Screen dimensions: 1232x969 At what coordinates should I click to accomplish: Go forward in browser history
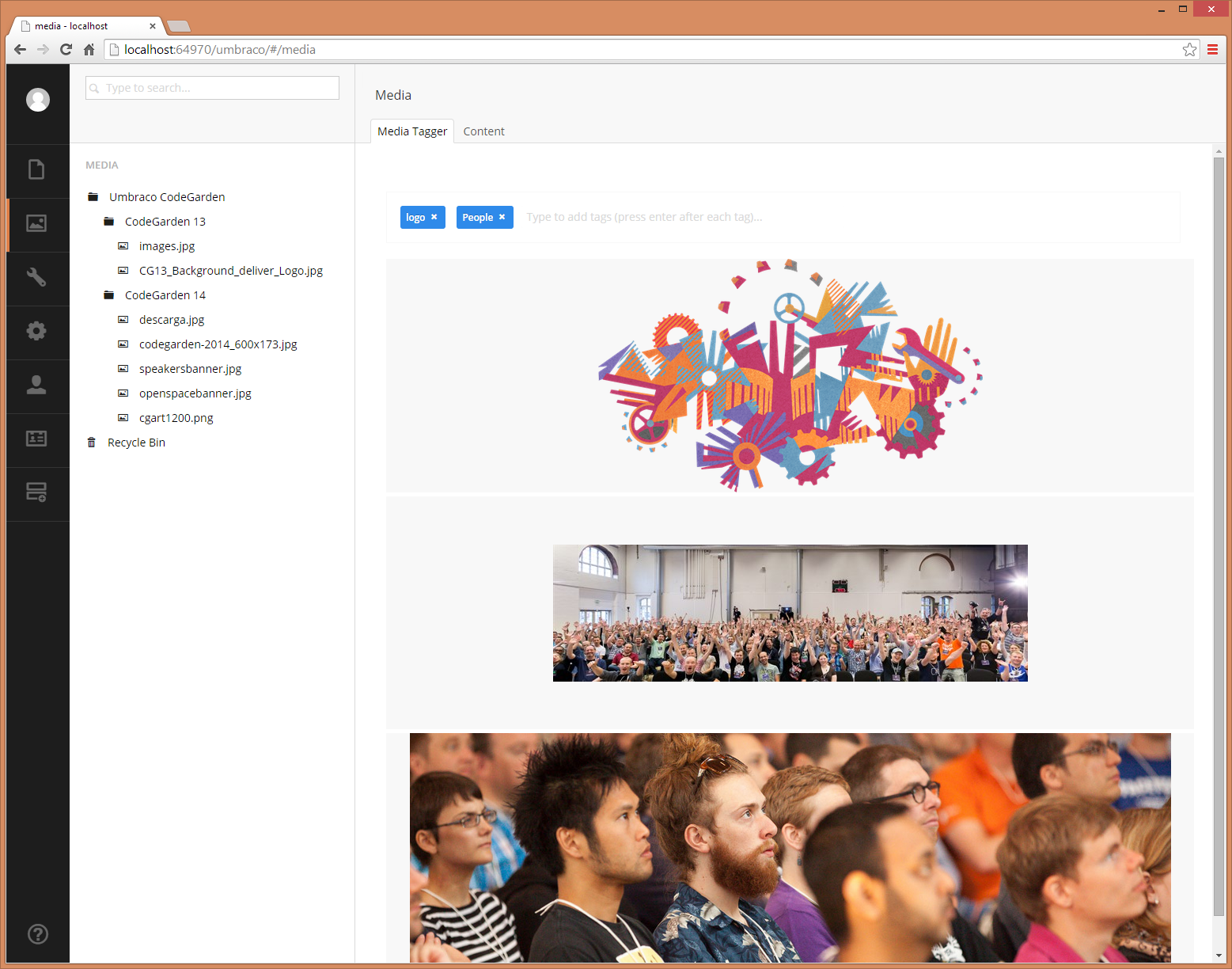point(44,49)
